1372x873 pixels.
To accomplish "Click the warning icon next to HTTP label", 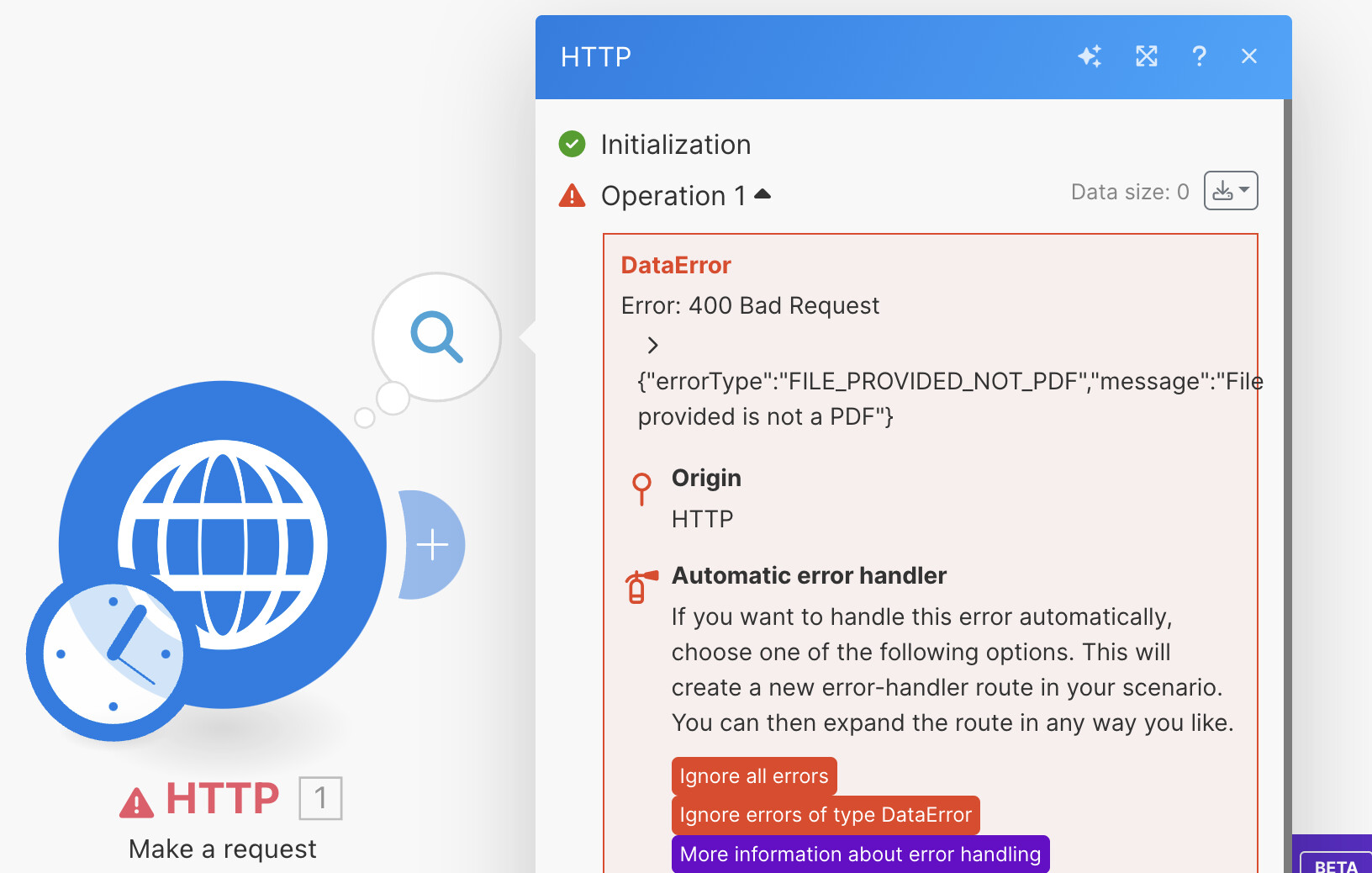I will [136, 802].
